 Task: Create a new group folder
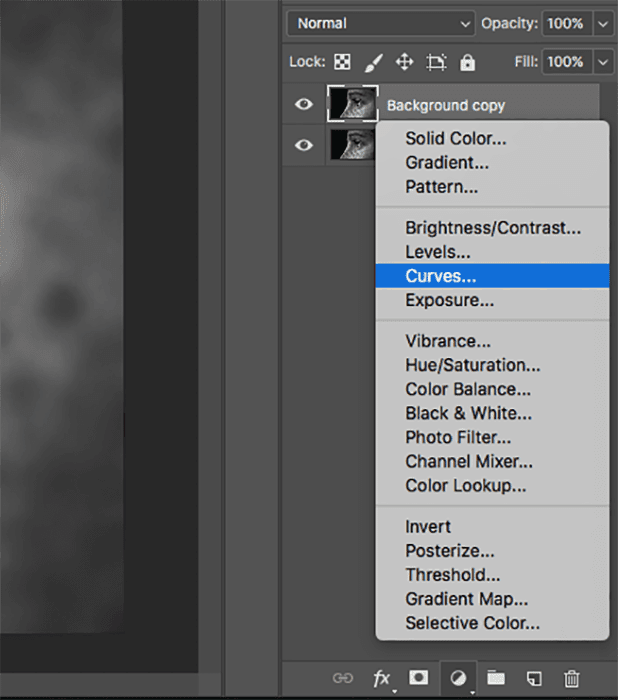coord(496,678)
